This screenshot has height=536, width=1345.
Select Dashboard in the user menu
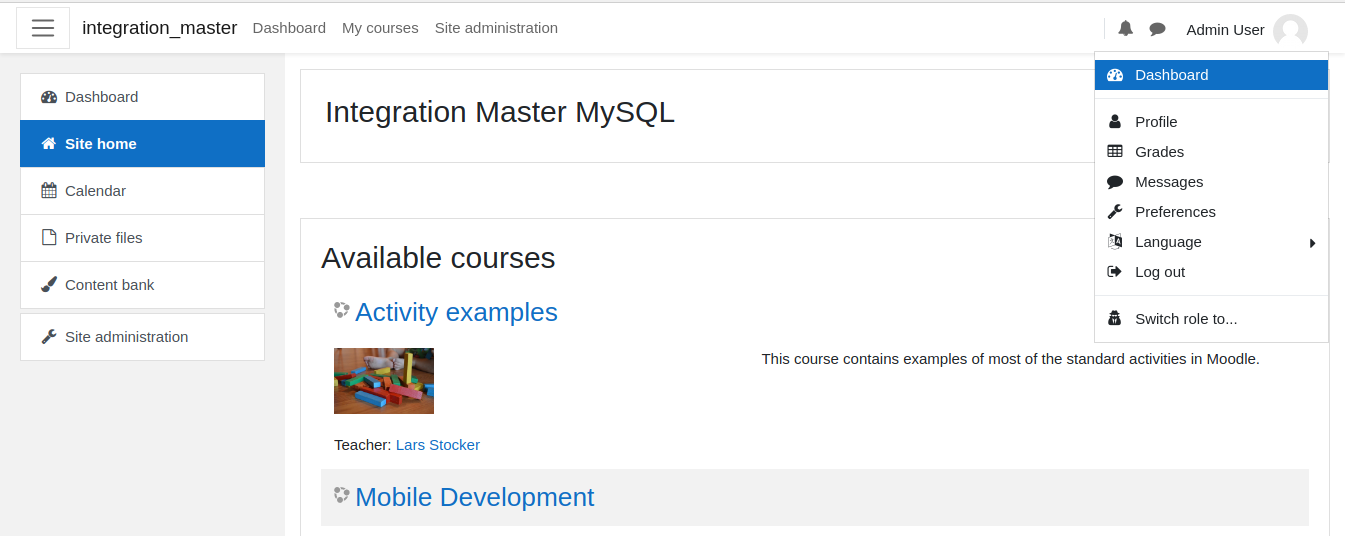1211,75
